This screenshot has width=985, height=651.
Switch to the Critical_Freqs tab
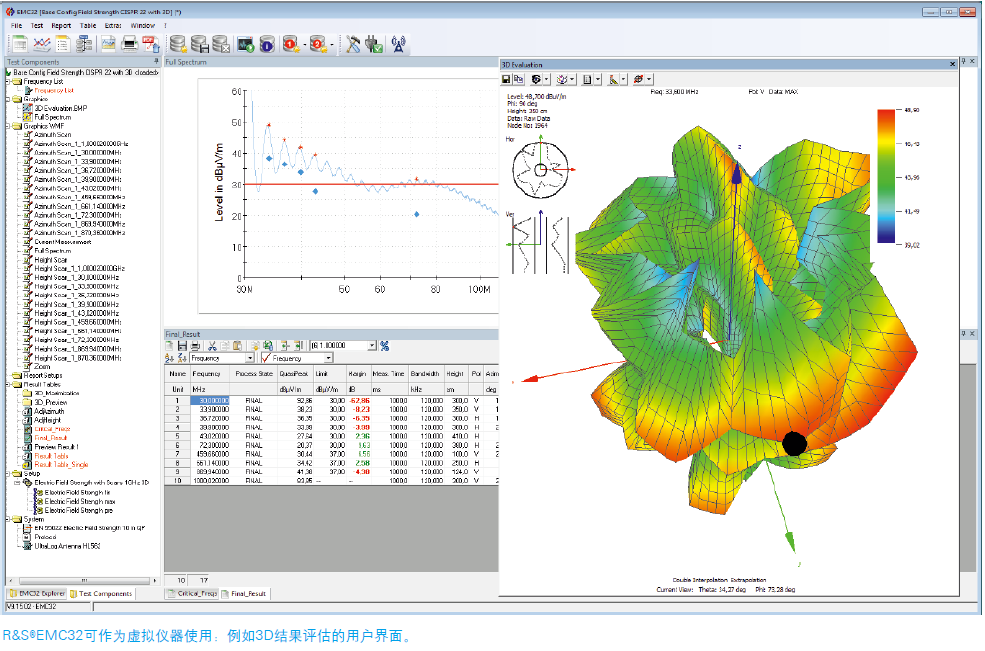[192, 593]
